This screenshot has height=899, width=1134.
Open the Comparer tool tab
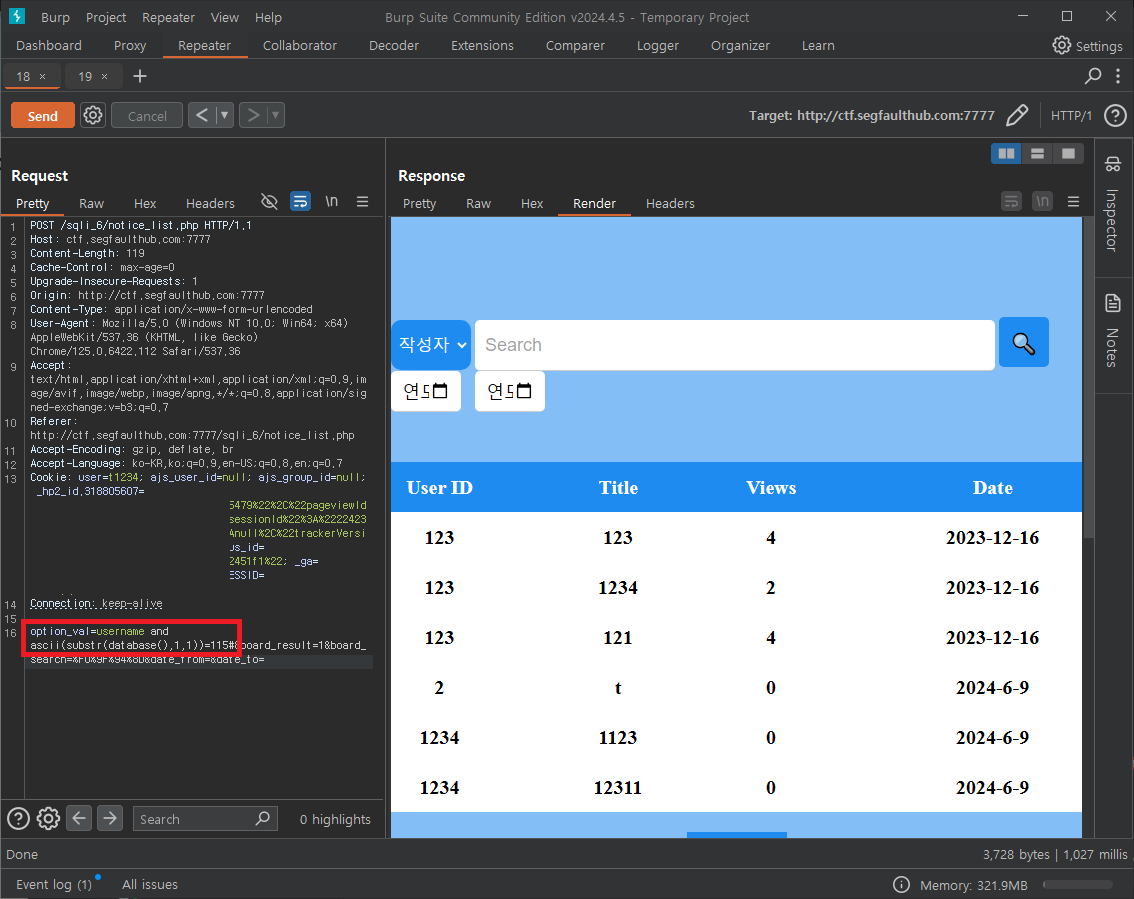click(575, 46)
